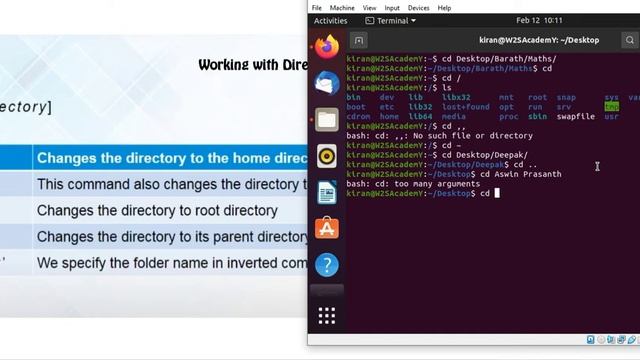
Task: Click the terminal prompt cursor after cd
Action: 497,193
